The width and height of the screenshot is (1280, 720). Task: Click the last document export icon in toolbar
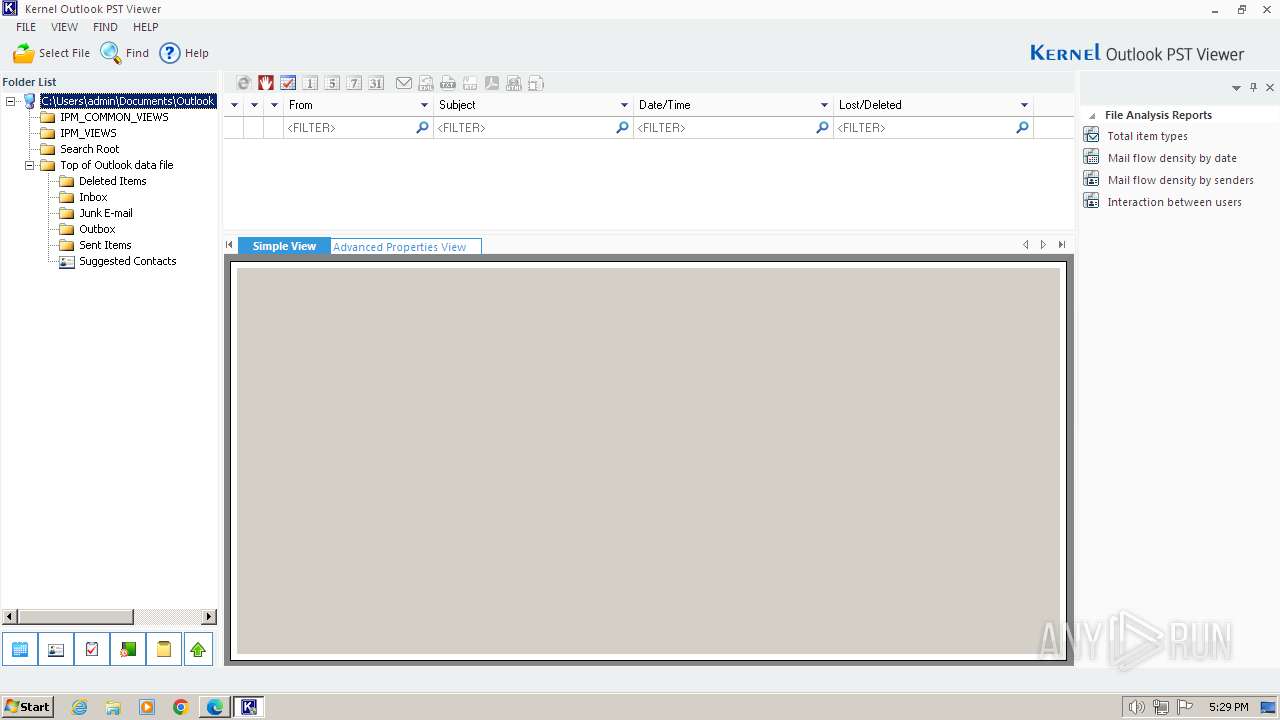pos(536,83)
